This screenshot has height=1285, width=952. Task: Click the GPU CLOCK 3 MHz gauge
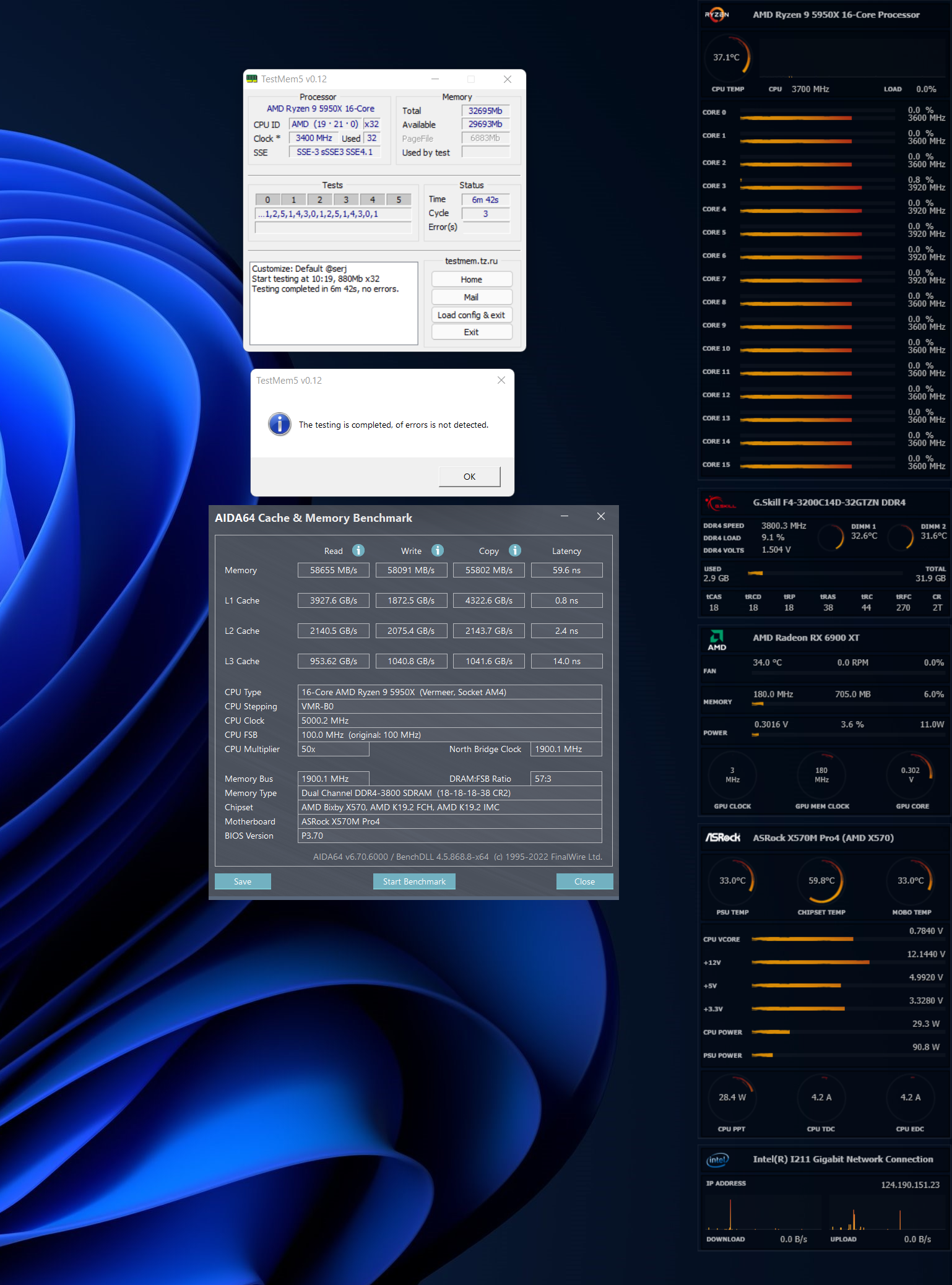[x=732, y=774]
